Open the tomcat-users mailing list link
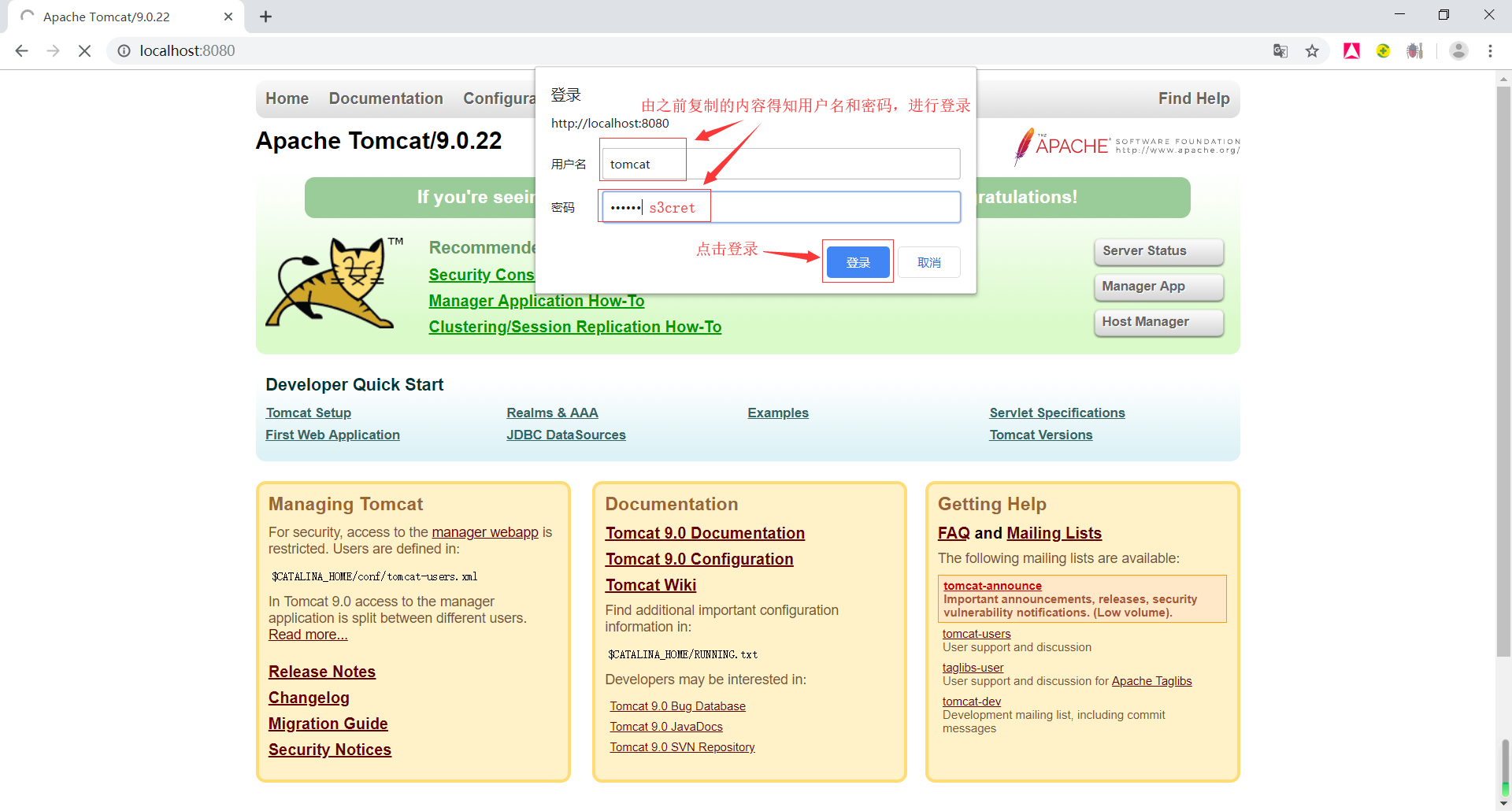The height and width of the screenshot is (811, 1512). tap(976, 634)
